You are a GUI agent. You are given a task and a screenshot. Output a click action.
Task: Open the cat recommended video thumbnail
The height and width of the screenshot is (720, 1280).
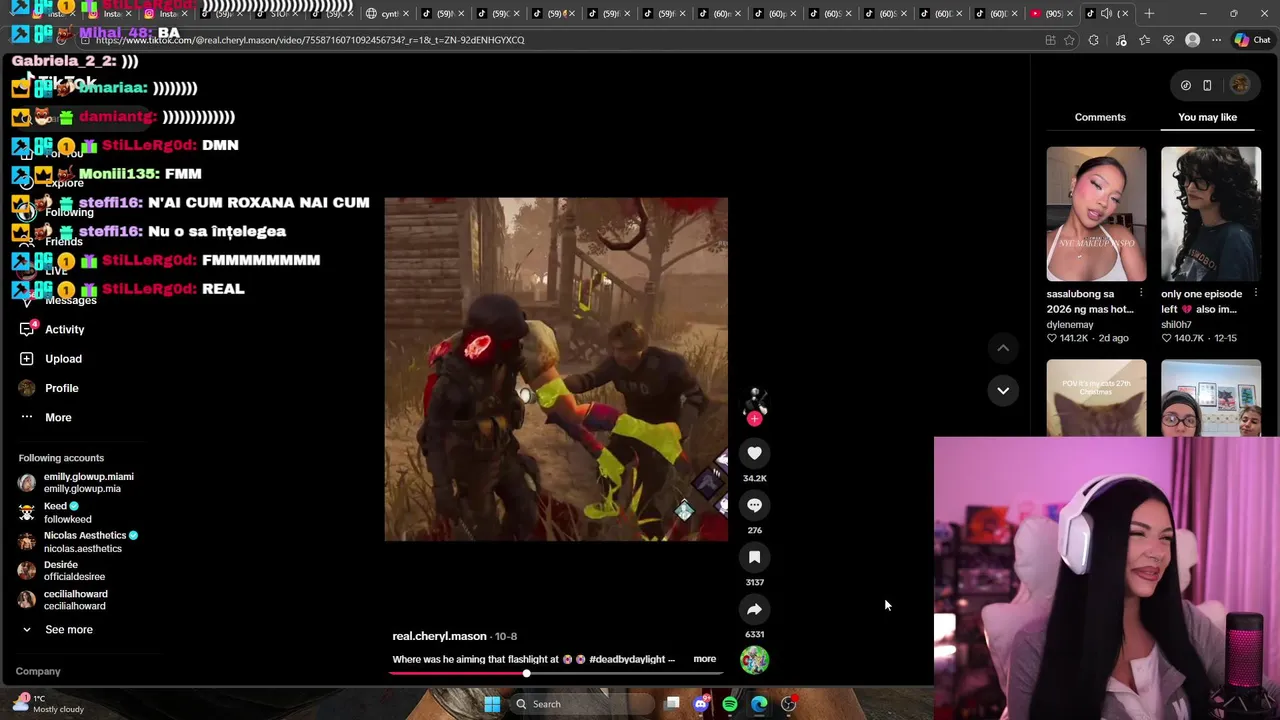tap(1096, 398)
